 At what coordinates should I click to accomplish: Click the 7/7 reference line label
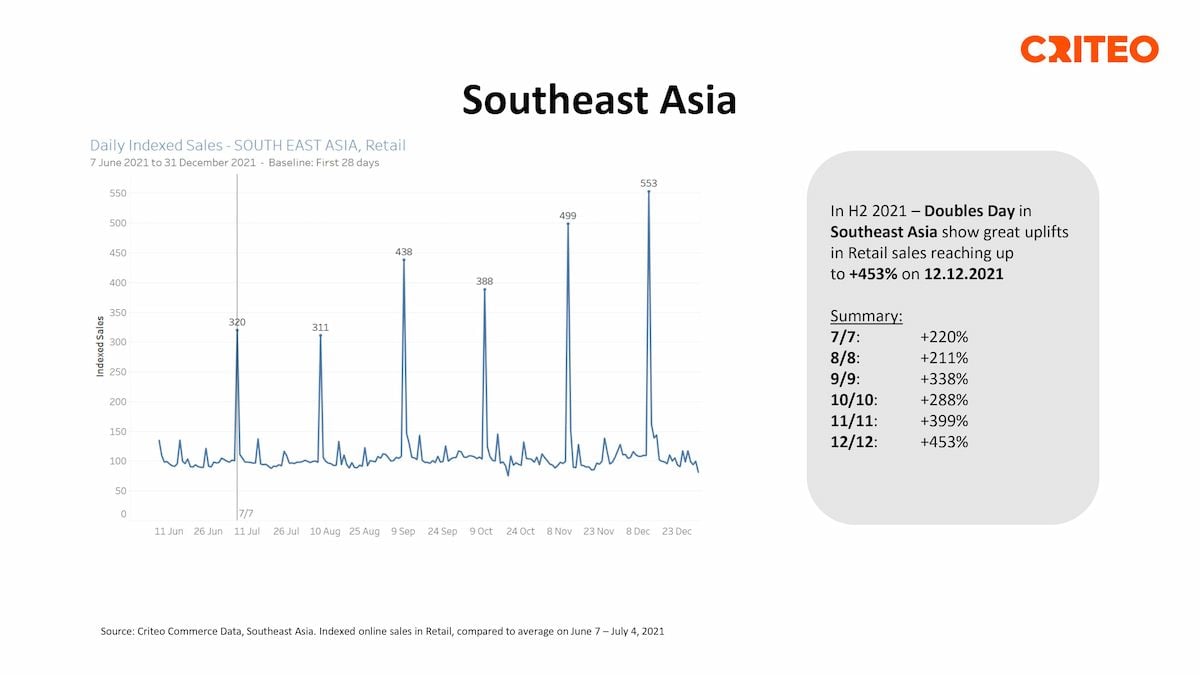click(x=246, y=513)
